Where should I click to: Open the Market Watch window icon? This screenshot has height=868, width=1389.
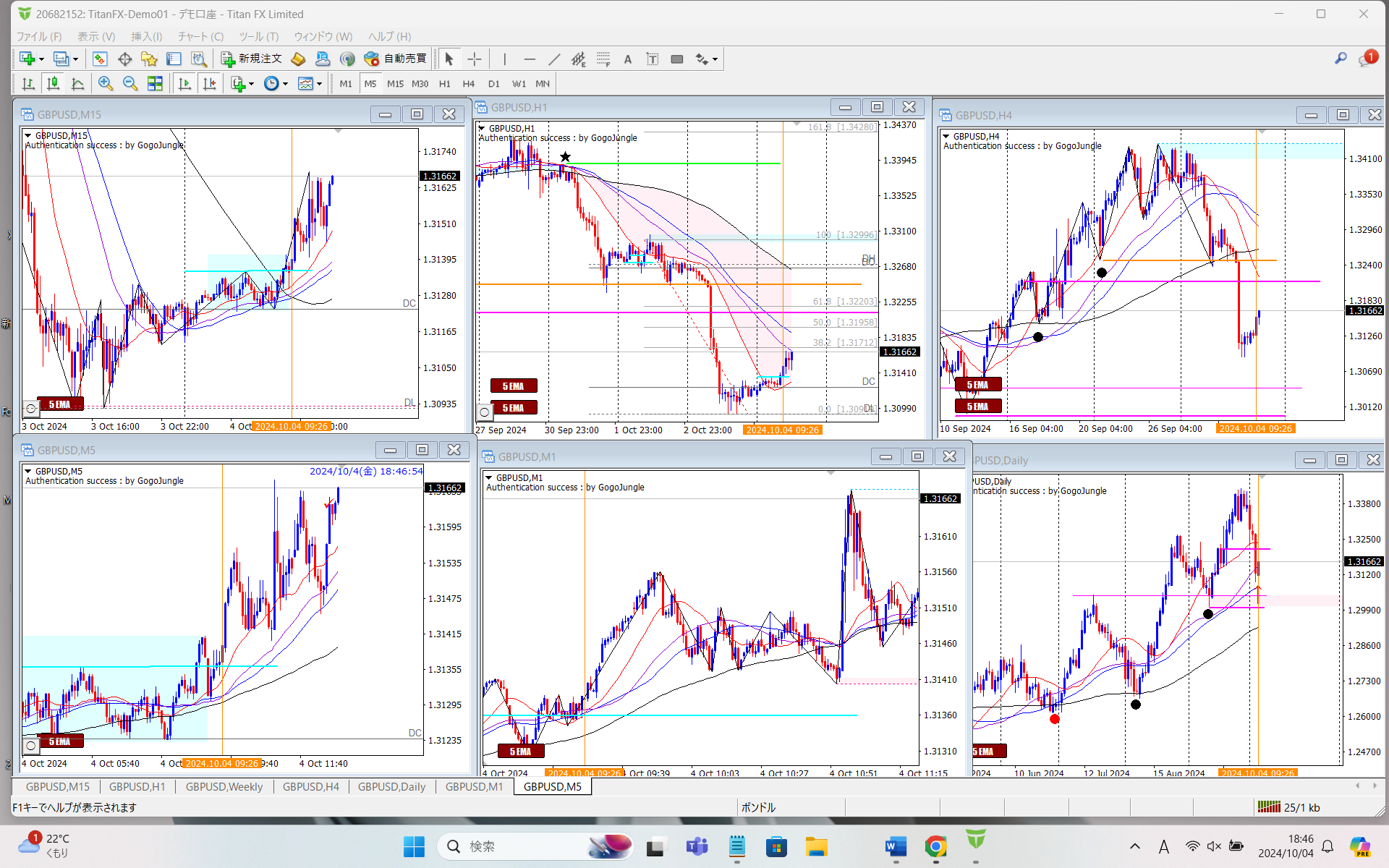100,59
